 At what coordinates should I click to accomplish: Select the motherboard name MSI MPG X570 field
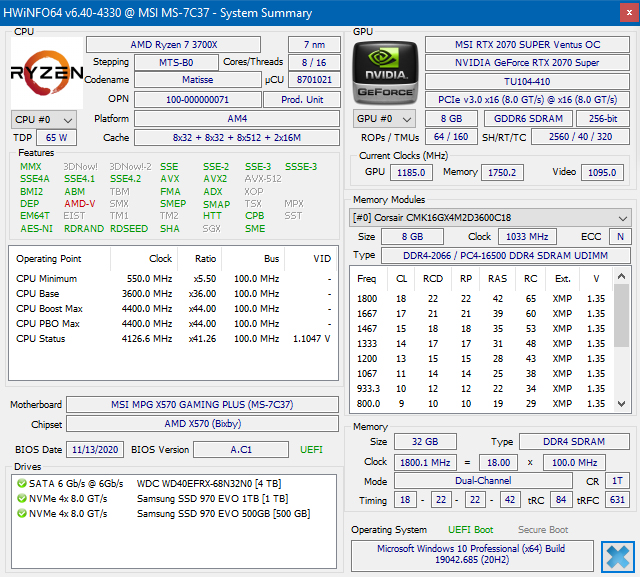(x=202, y=404)
